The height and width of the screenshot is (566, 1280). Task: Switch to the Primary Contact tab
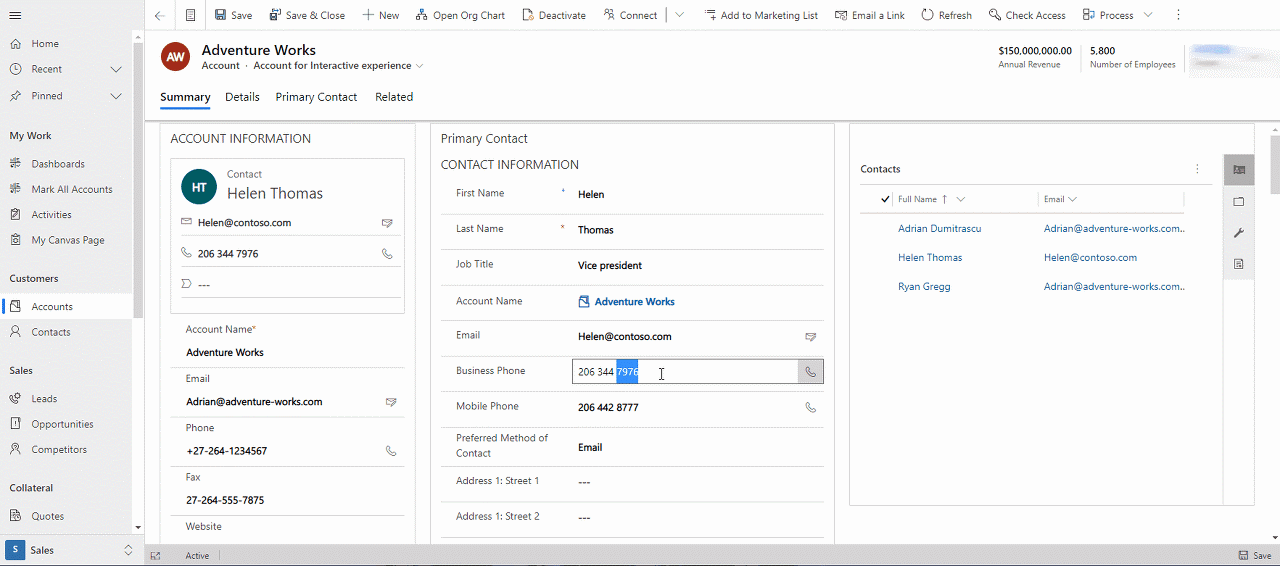[316, 97]
